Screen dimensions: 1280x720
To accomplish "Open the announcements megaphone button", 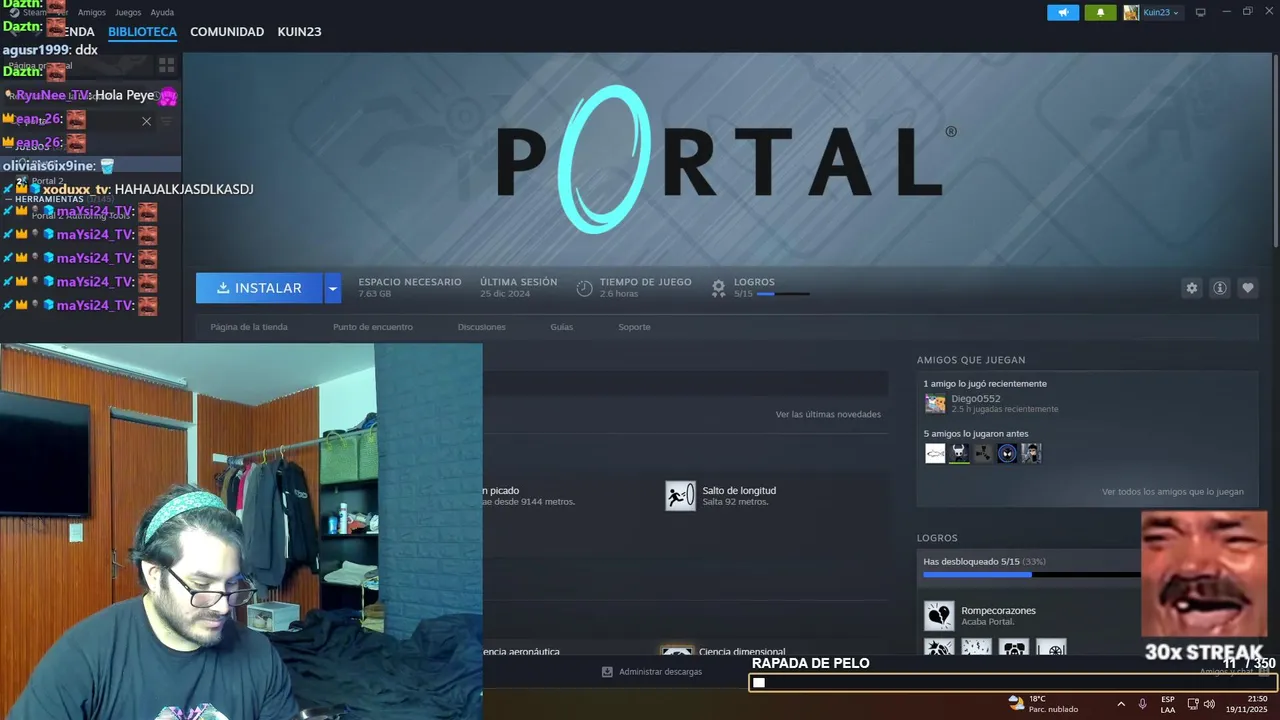I will tap(1063, 12).
